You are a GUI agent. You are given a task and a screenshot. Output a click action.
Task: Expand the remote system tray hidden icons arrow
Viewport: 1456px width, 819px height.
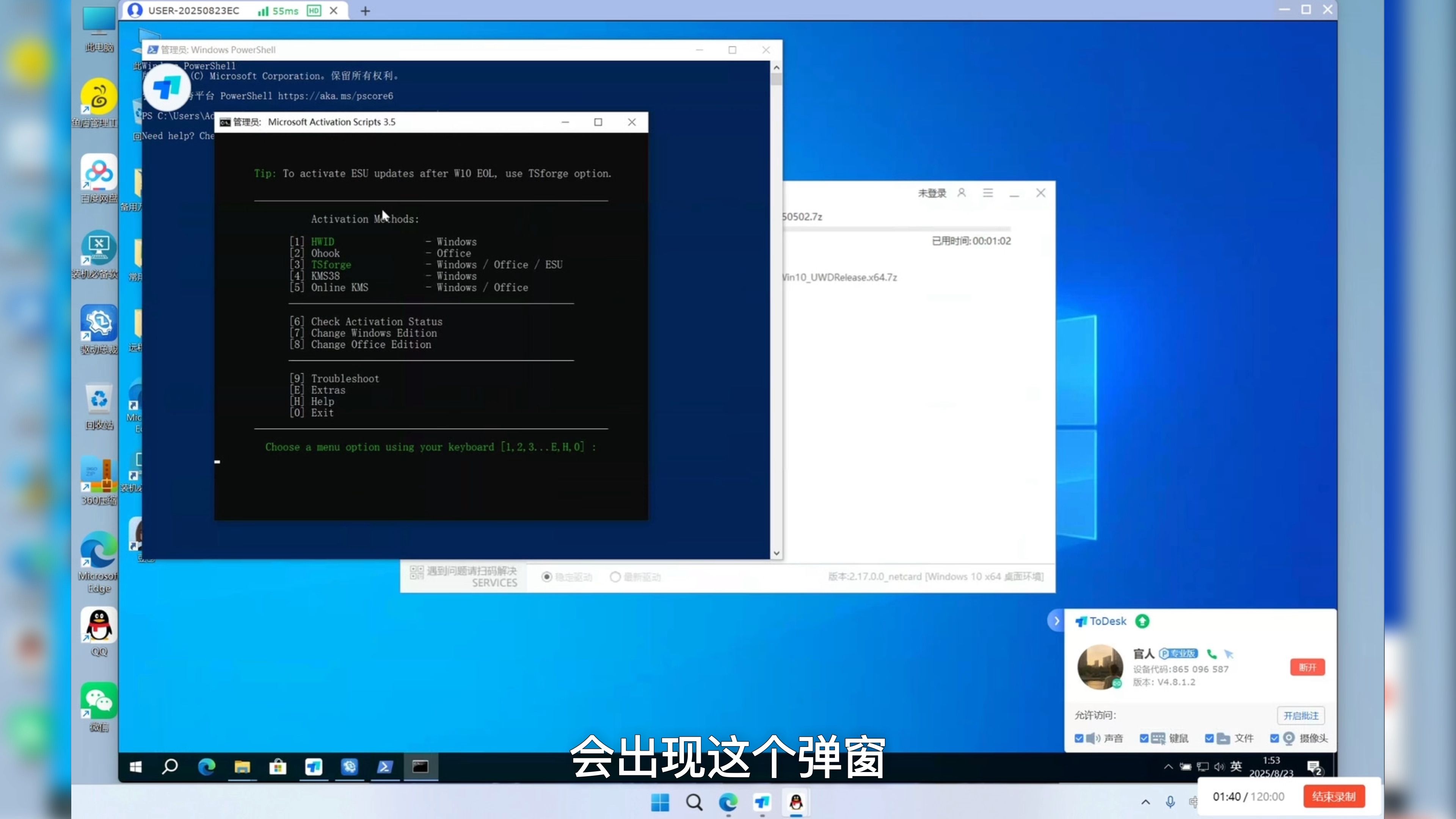point(1168,766)
